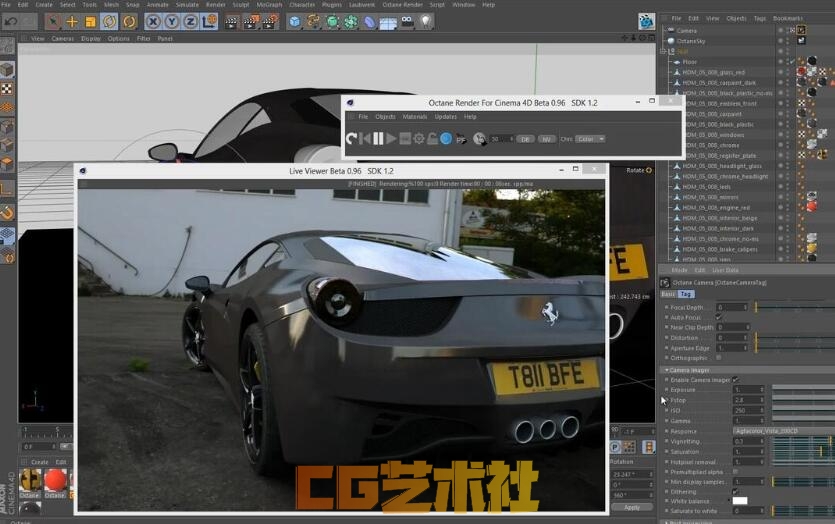Activate the Move tool cross icon
This screenshot has height=524, width=835.
(72, 22)
